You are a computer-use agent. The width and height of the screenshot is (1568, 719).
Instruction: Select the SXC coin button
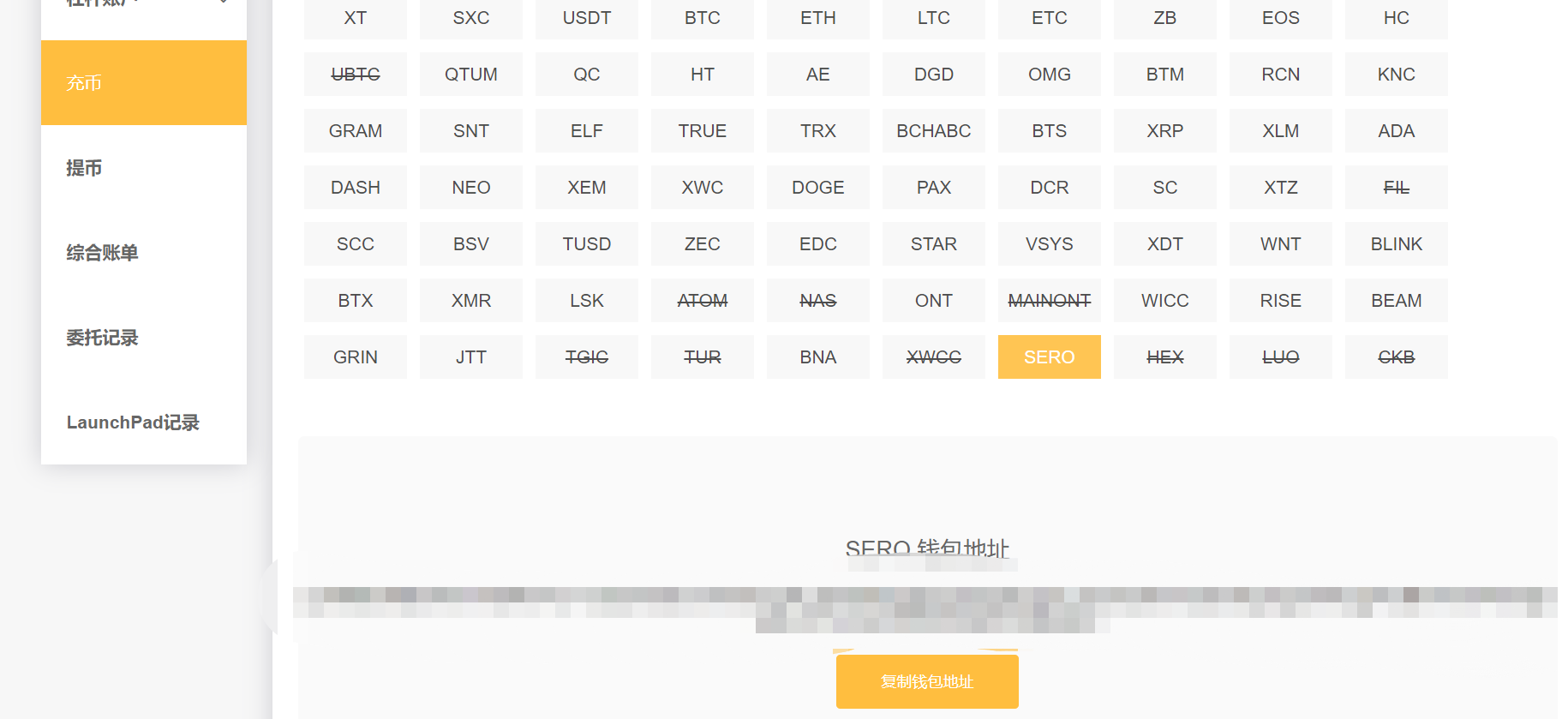point(471,18)
